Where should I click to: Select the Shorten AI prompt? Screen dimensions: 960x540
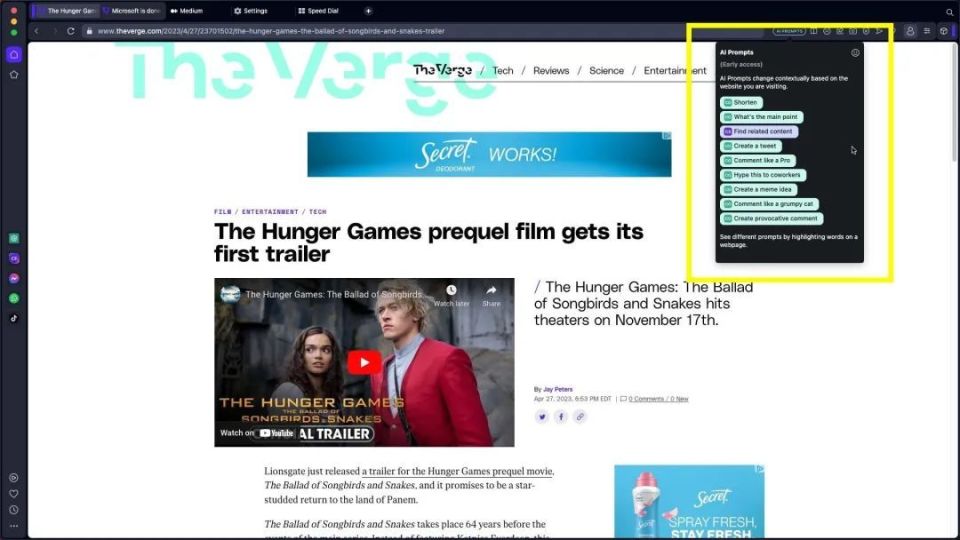741,102
